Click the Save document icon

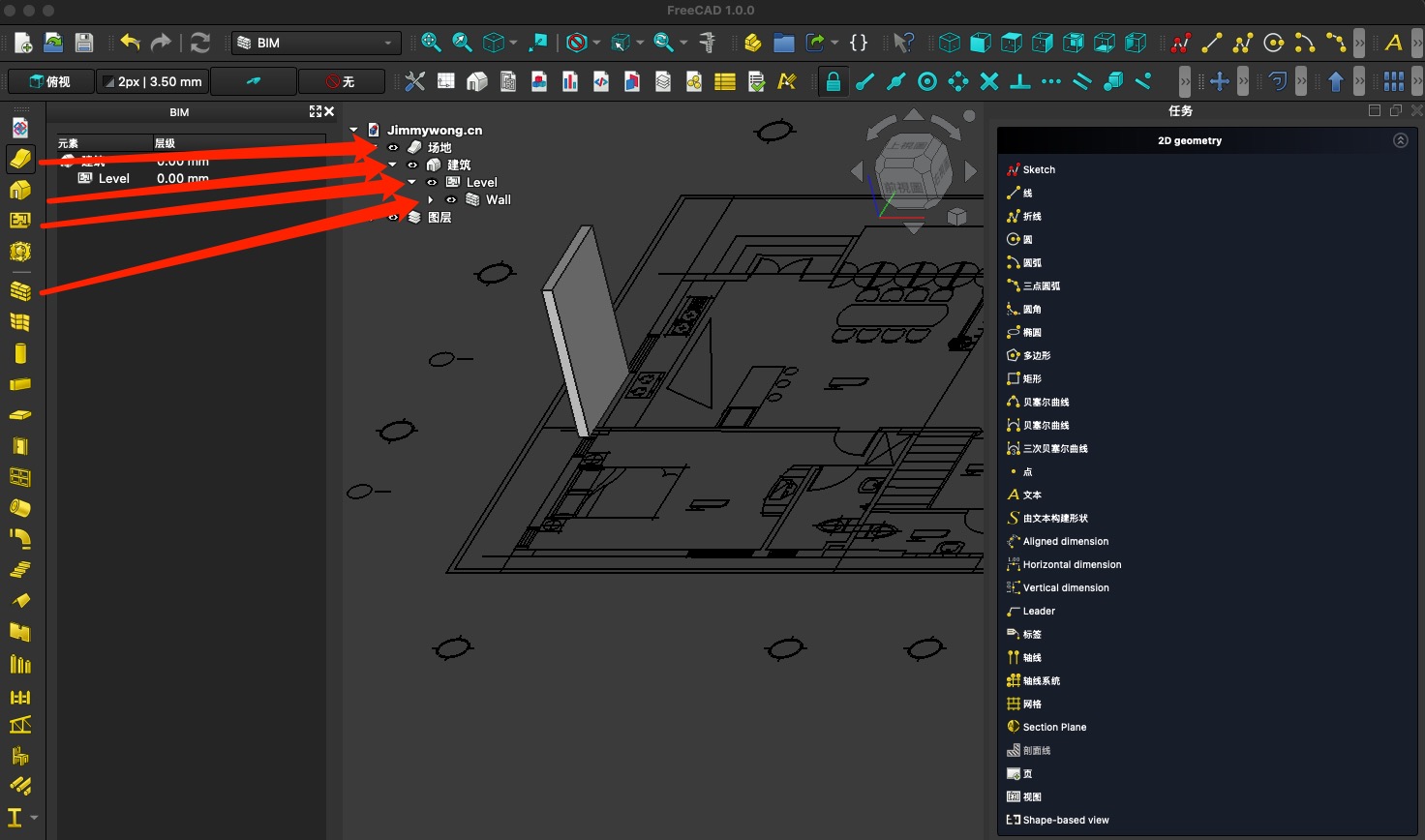(84, 43)
